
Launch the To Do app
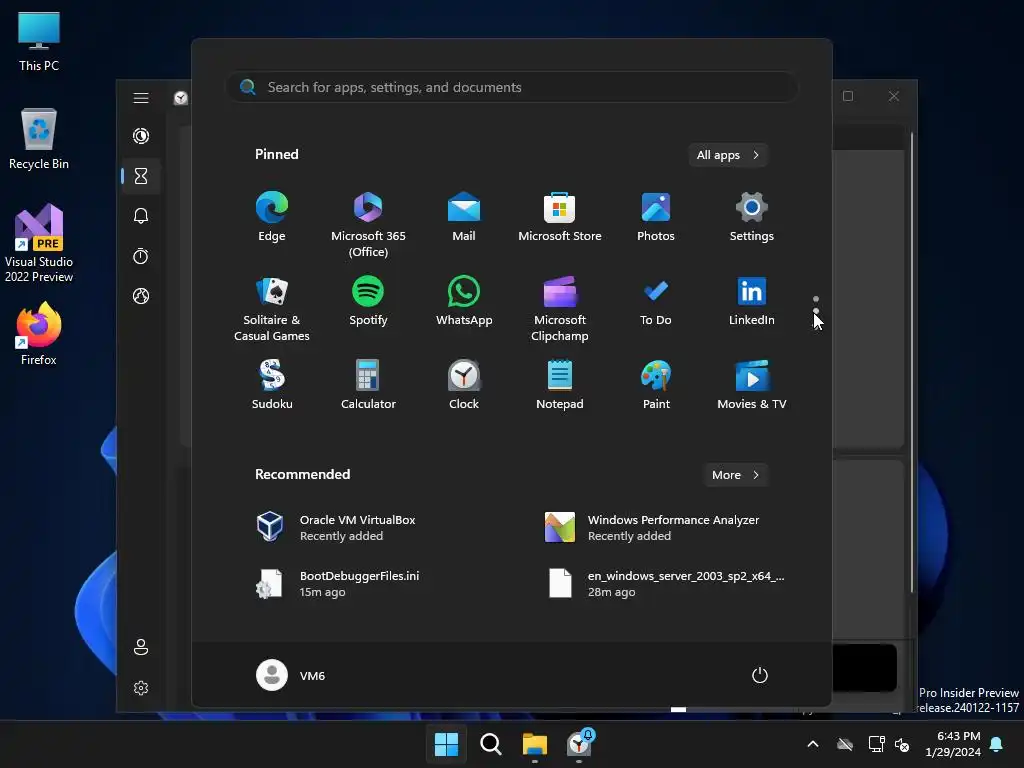tap(656, 301)
